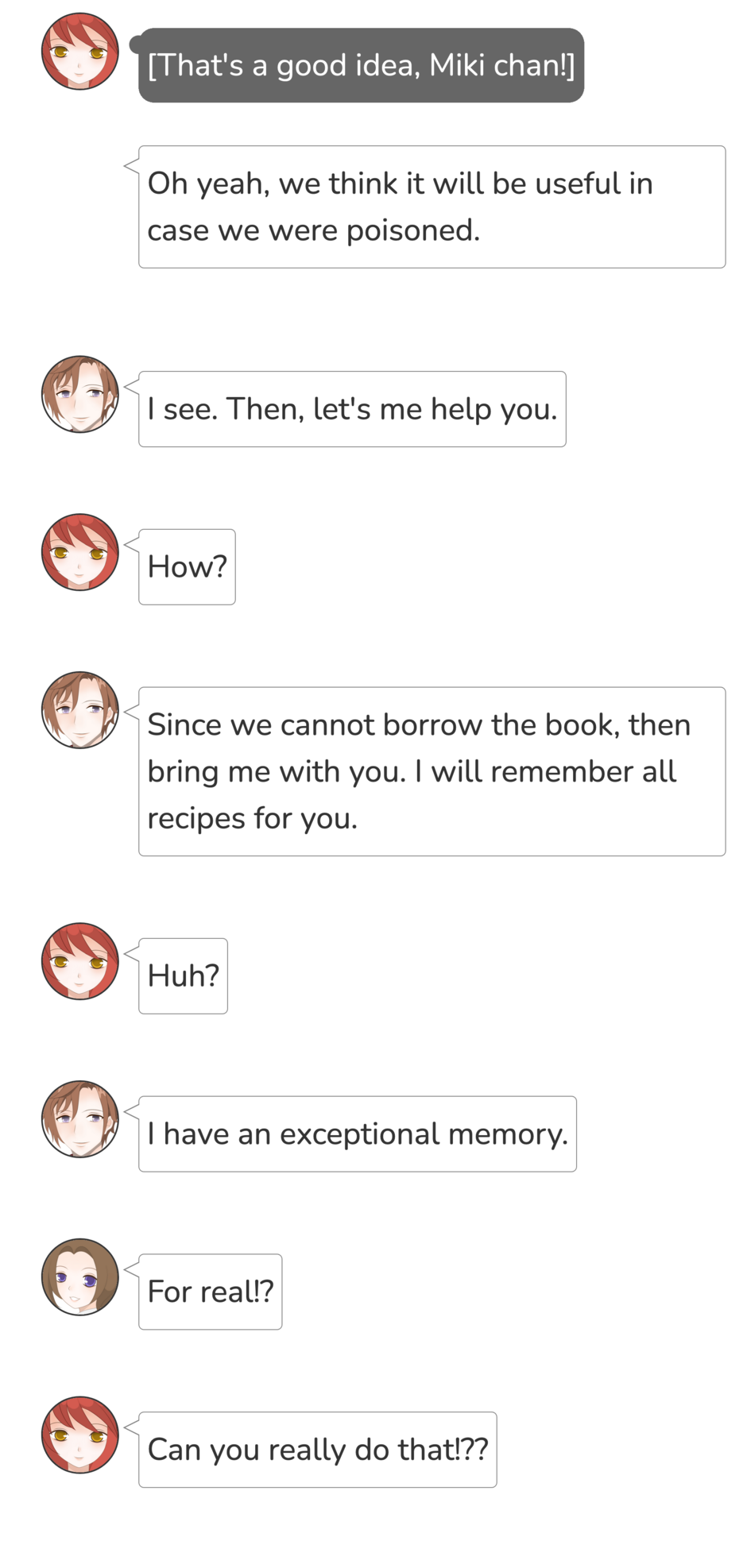The height and width of the screenshot is (1568, 747).
Task: Tap the avatar beside 'Can you really do that!??'
Action: 79,1435
